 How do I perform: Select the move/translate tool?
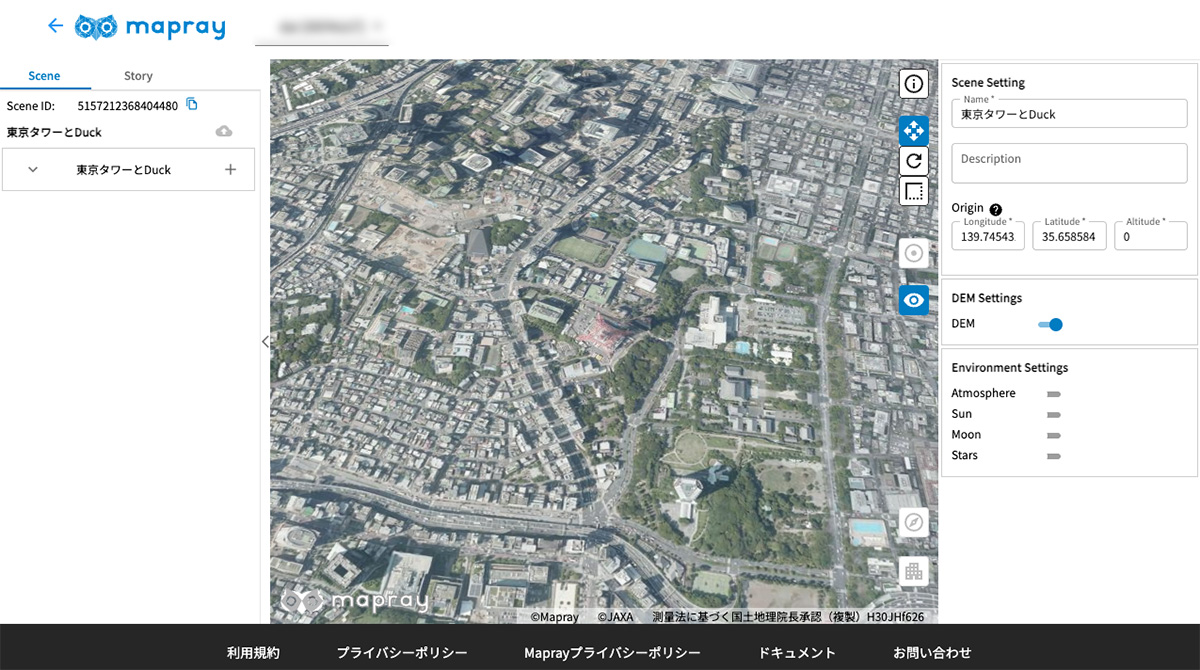[x=913, y=130]
